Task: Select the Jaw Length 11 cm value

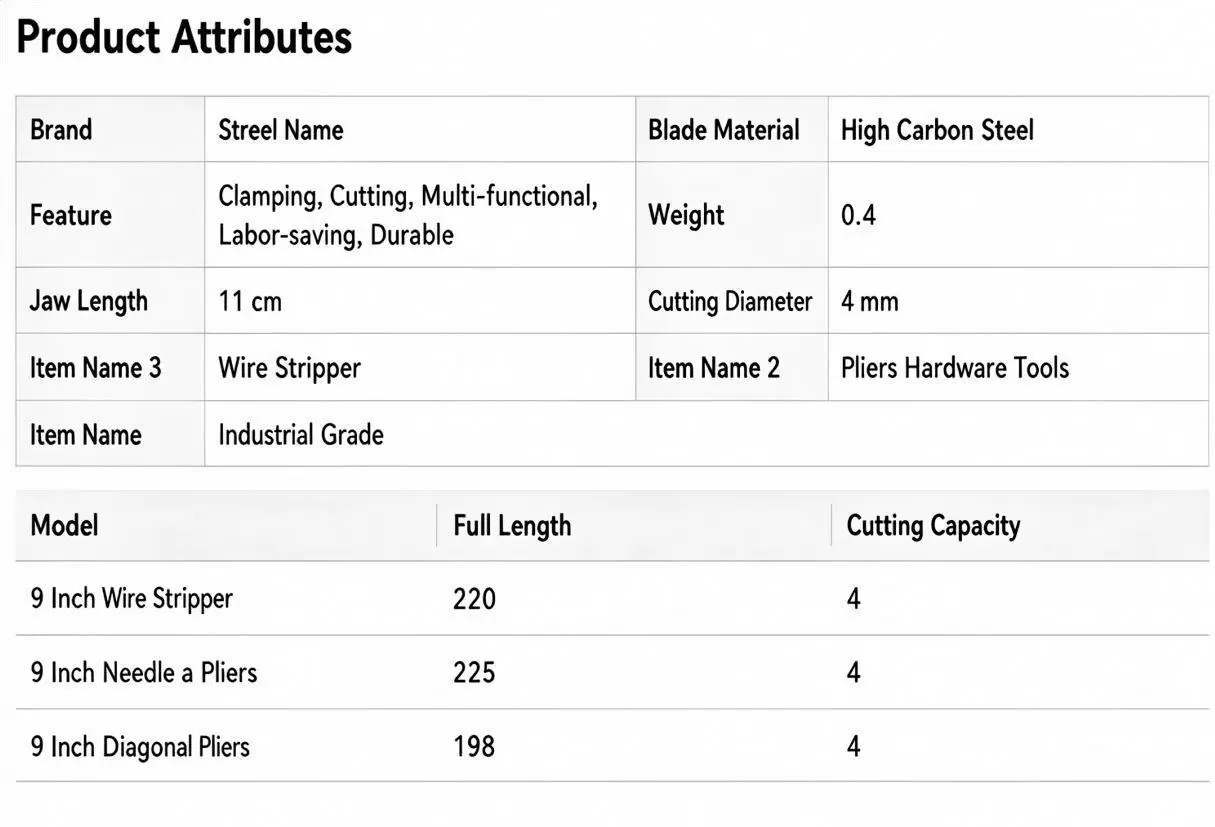Action: 250,301
